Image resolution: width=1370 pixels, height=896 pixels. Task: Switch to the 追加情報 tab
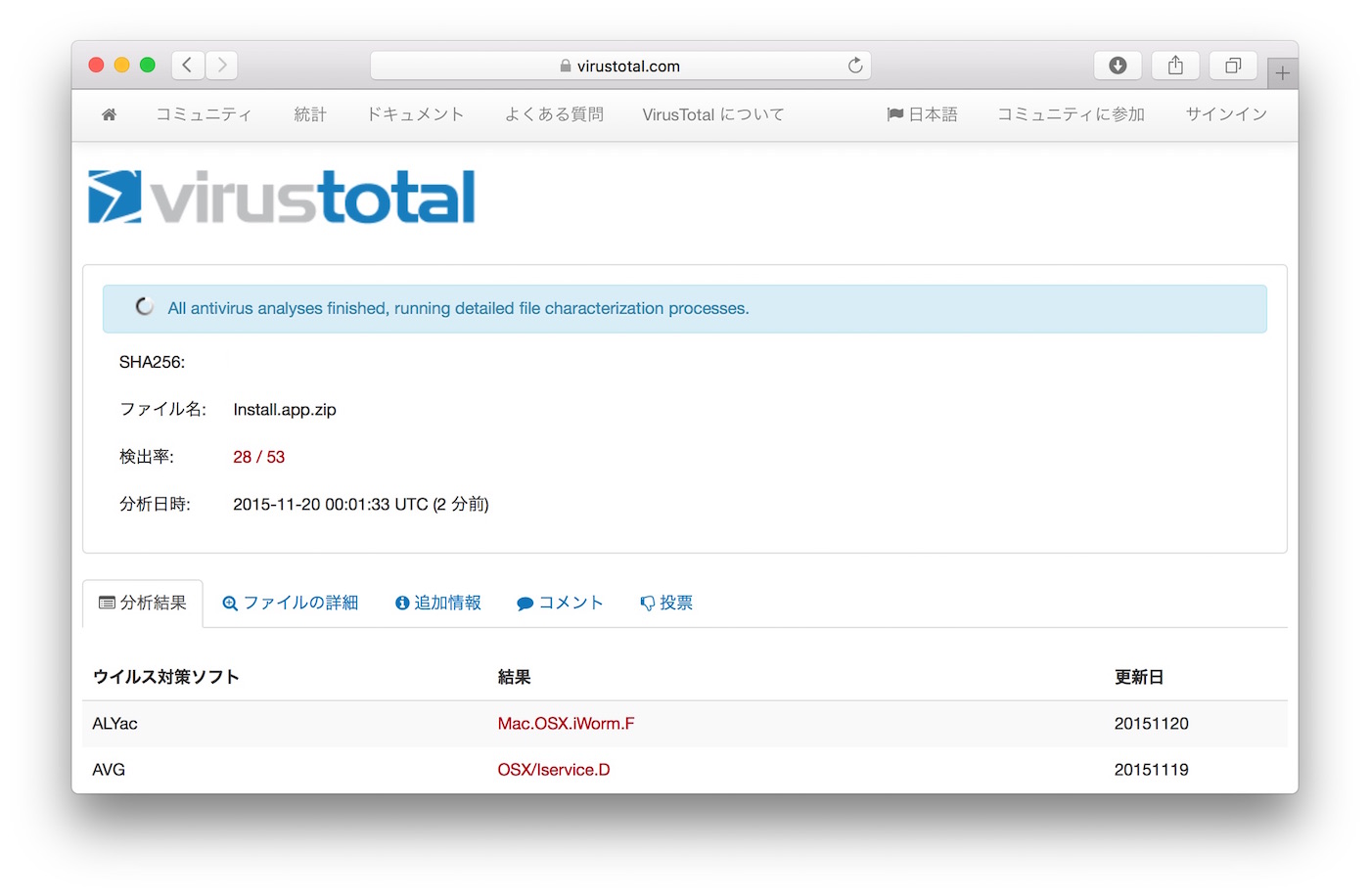438,603
